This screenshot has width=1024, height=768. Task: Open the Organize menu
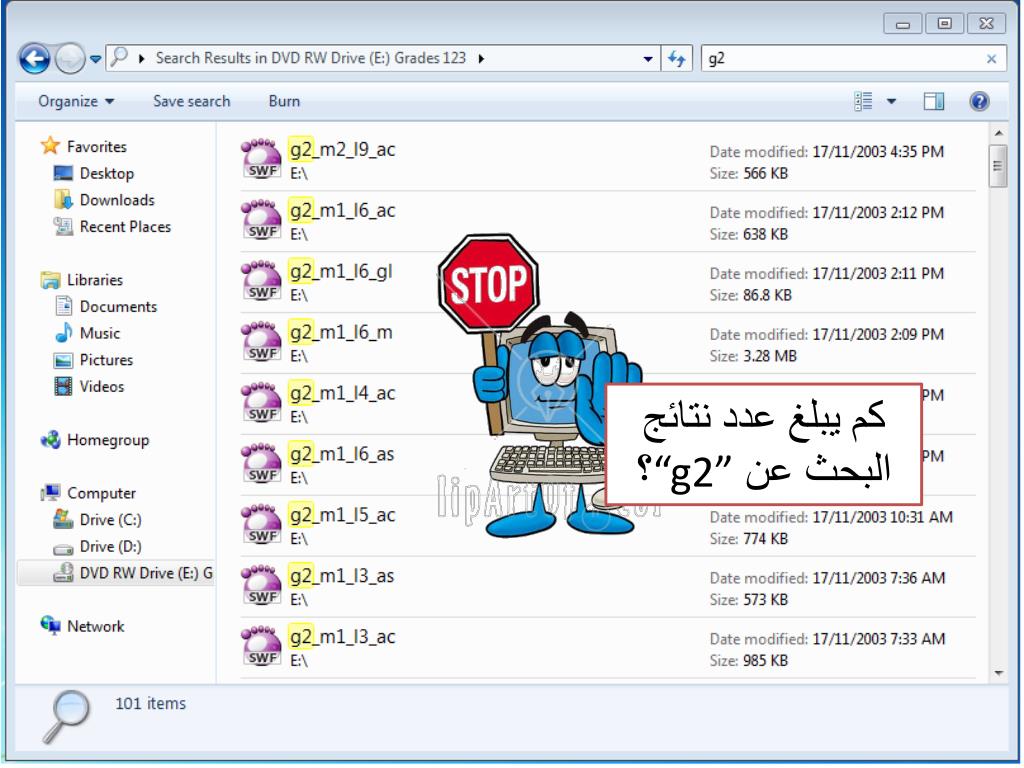pos(76,101)
